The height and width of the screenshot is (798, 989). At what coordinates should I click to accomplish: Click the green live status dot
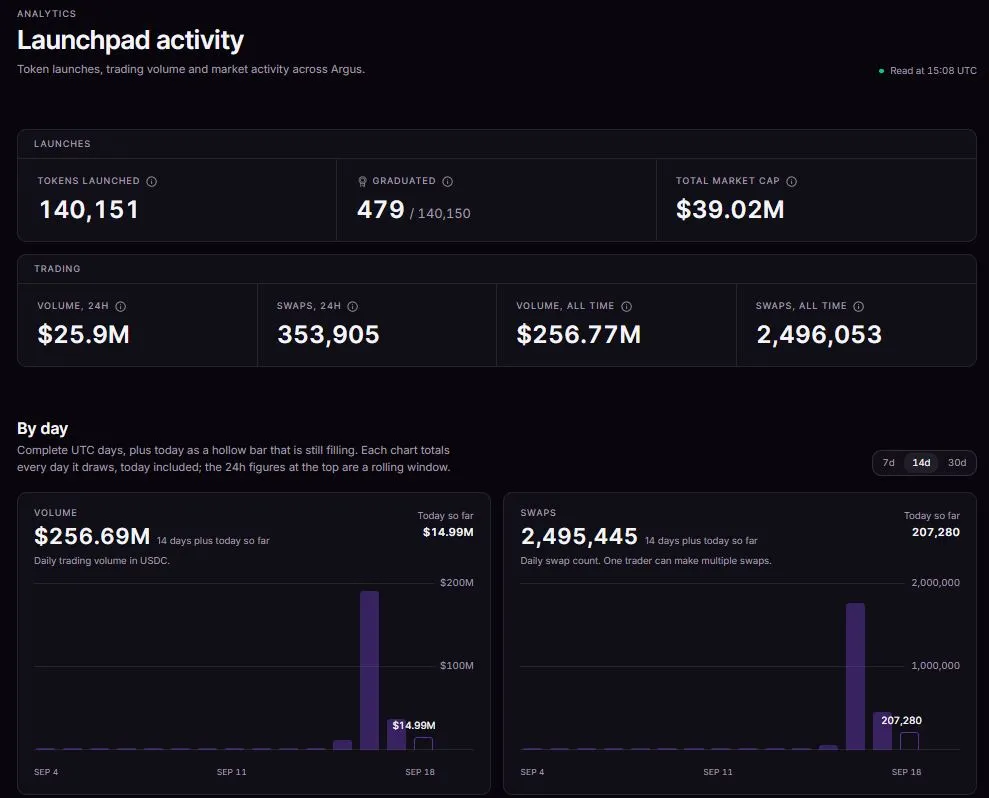(881, 71)
